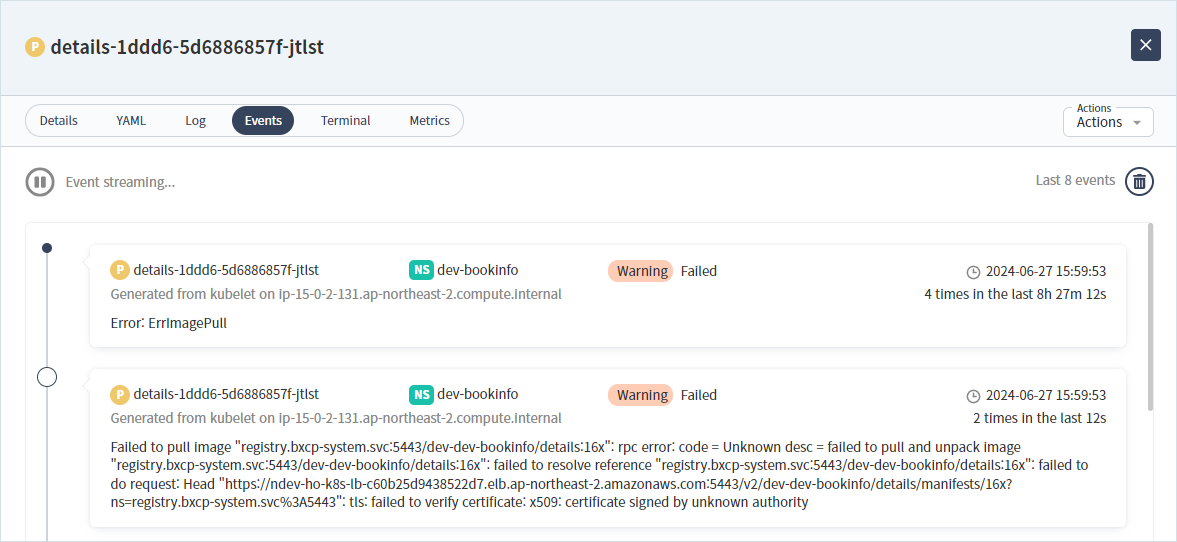
Task: Click the NS badge in the 'Failed to pull image' event
Action: [421, 394]
